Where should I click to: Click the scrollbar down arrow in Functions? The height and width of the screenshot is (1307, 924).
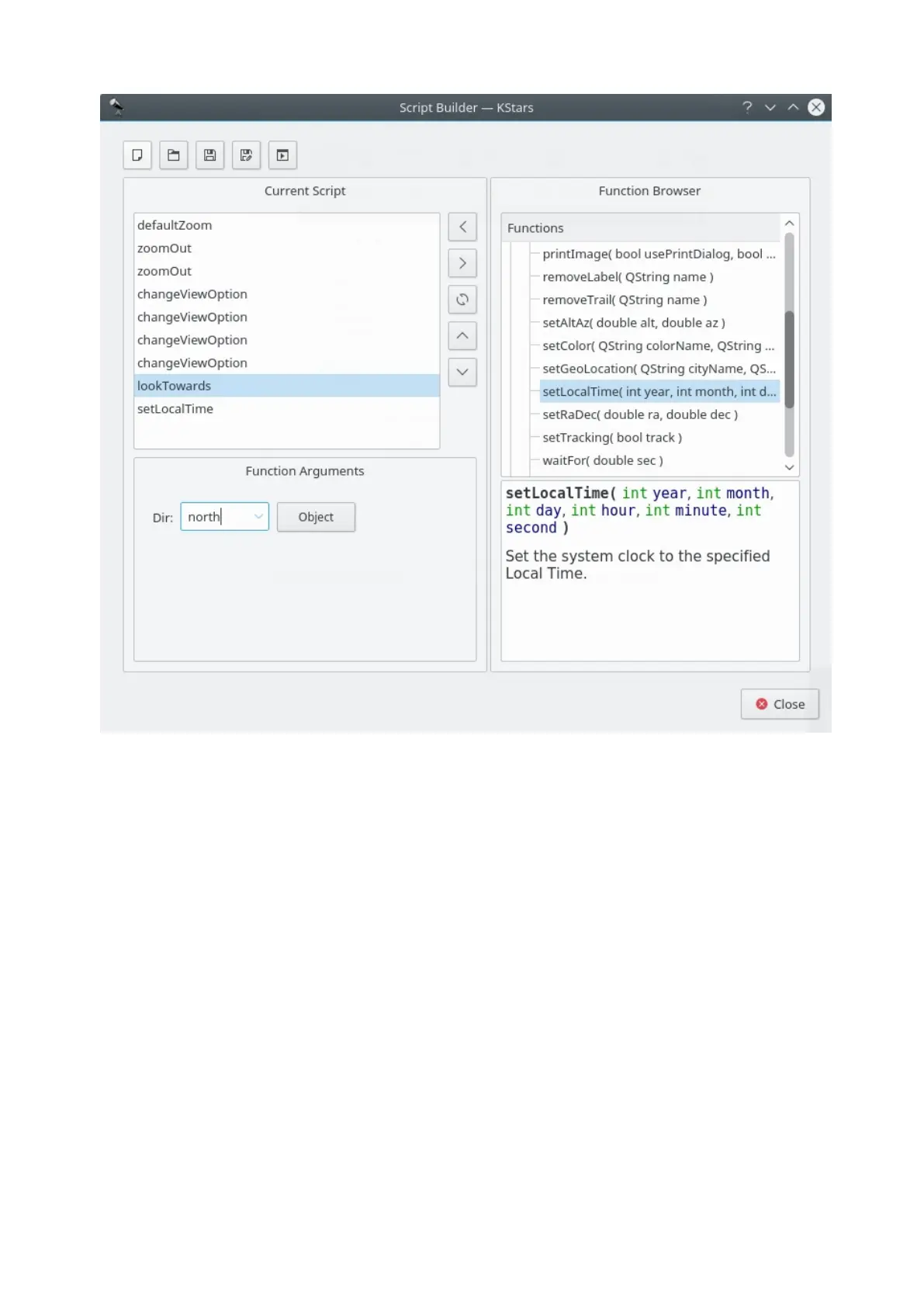[x=789, y=467]
